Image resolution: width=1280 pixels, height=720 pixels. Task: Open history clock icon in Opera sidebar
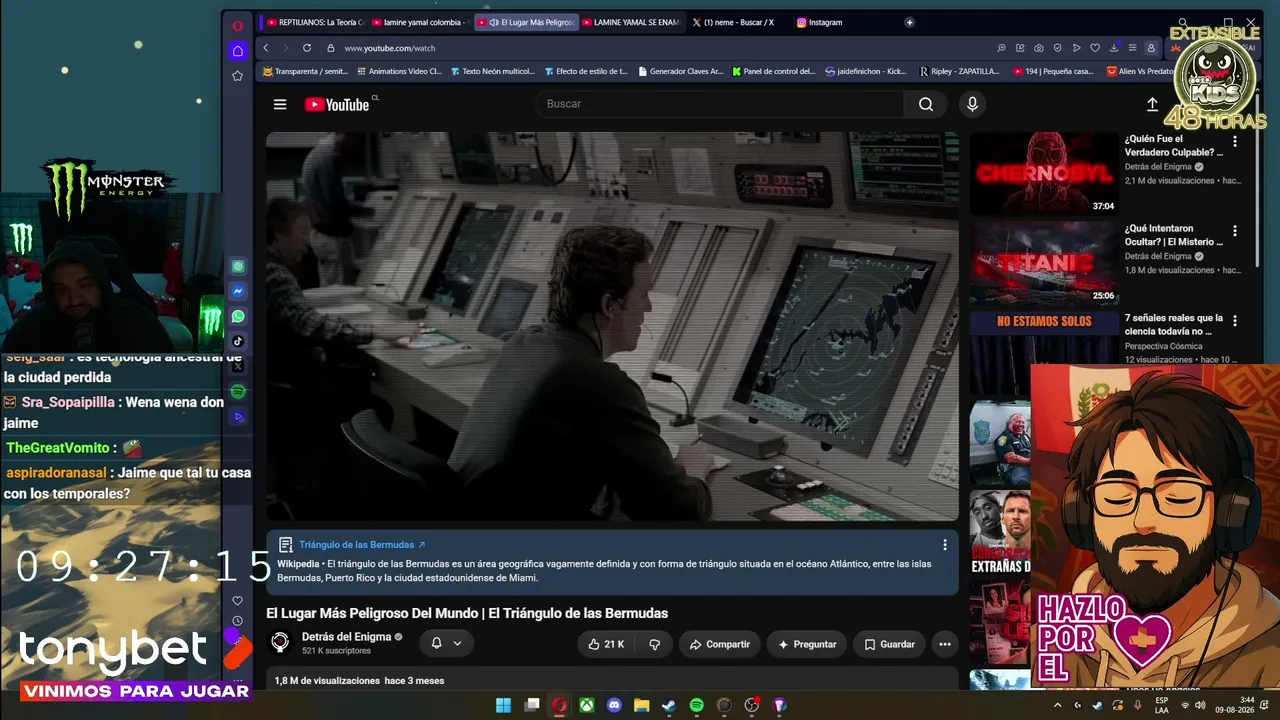tap(237, 621)
